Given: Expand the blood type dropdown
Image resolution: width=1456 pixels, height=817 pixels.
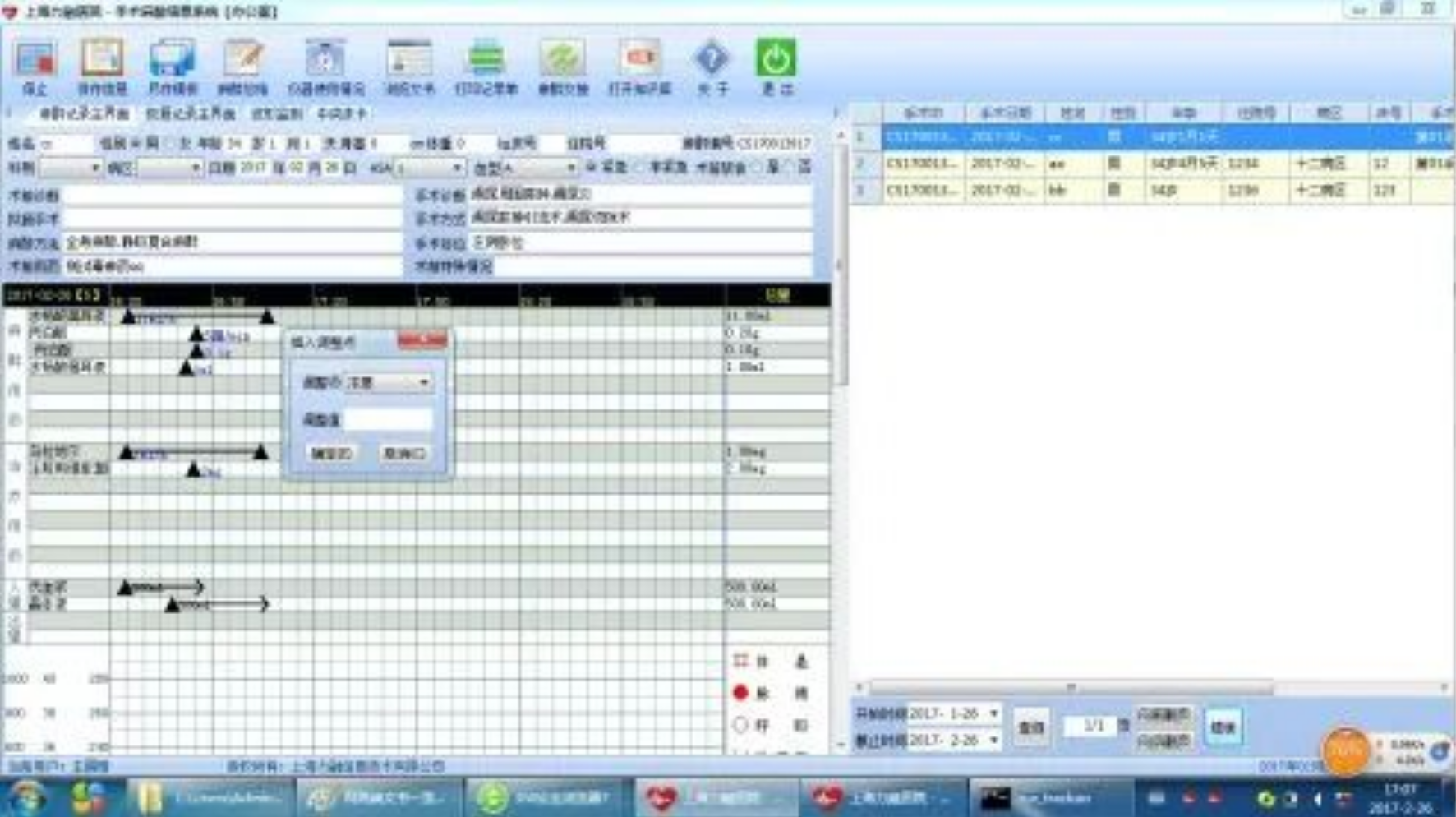Looking at the screenshot, I should [x=570, y=168].
